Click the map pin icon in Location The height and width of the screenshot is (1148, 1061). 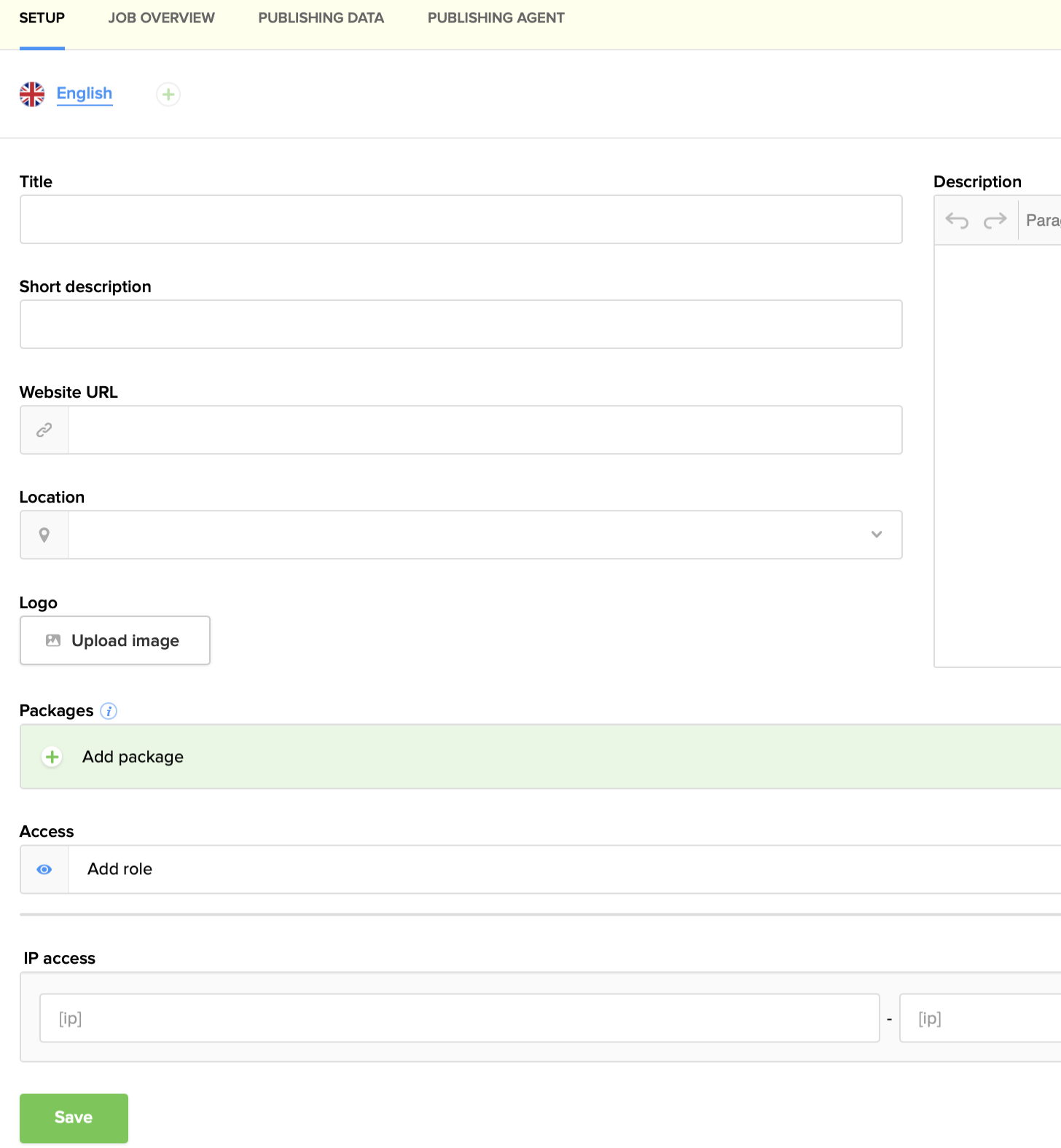[x=44, y=535]
